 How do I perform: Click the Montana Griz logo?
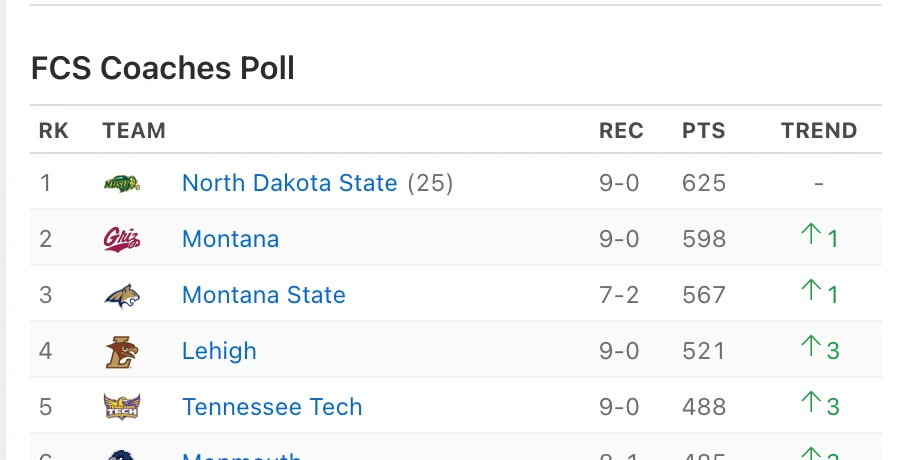pyautogui.click(x=121, y=239)
